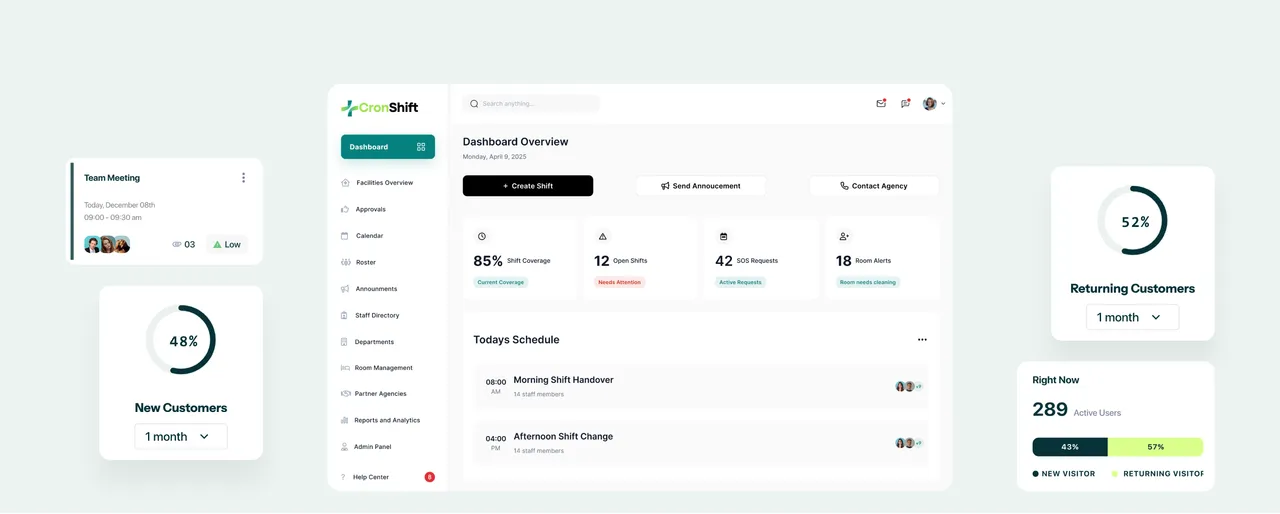Image resolution: width=1280 pixels, height=514 pixels.
Task: Open the Morning Shift Handover row
Action: coord(702,386)
